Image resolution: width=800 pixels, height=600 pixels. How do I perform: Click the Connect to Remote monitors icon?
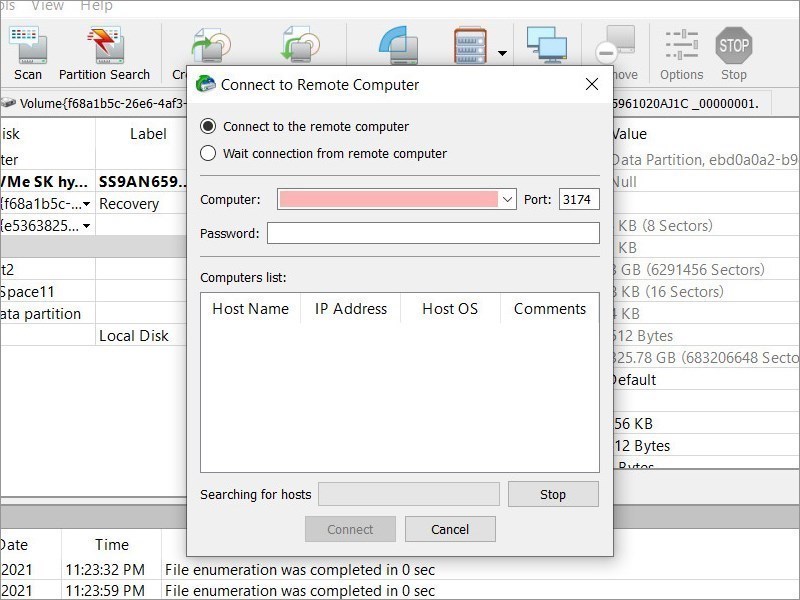[x=547, y=46]
